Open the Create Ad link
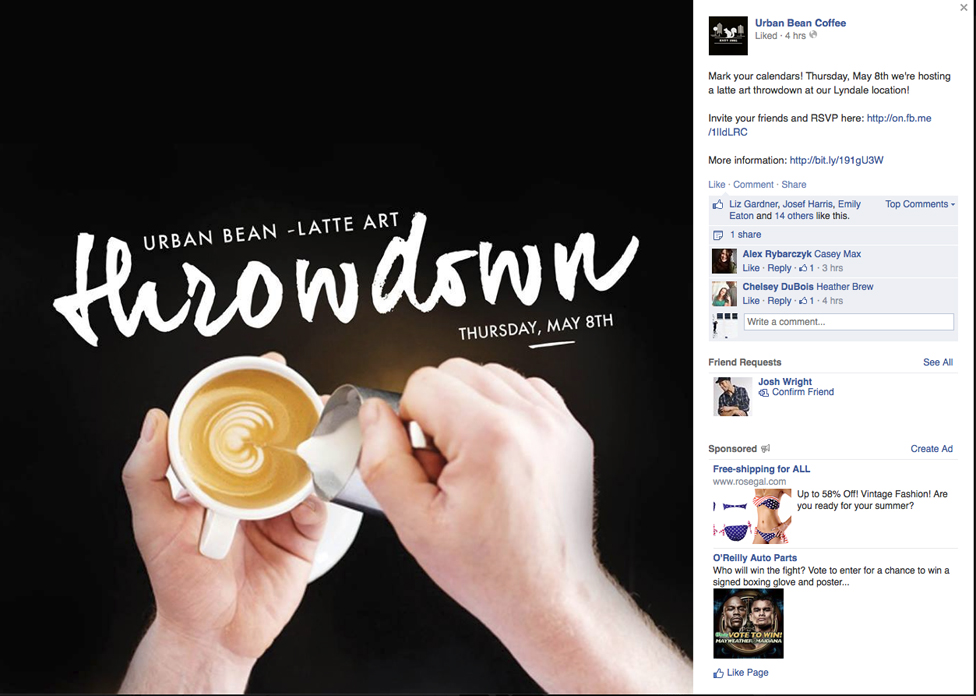The height and width of the screenshot is (696, 976). [931, 448]
